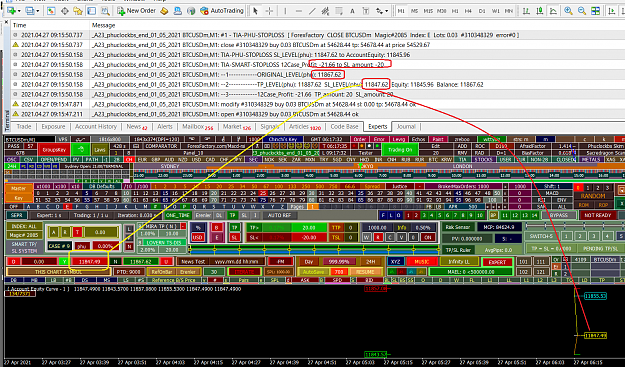Switch chart to M1 timeframe
Viewport: 625px width, 367px height.
point(401,11)
